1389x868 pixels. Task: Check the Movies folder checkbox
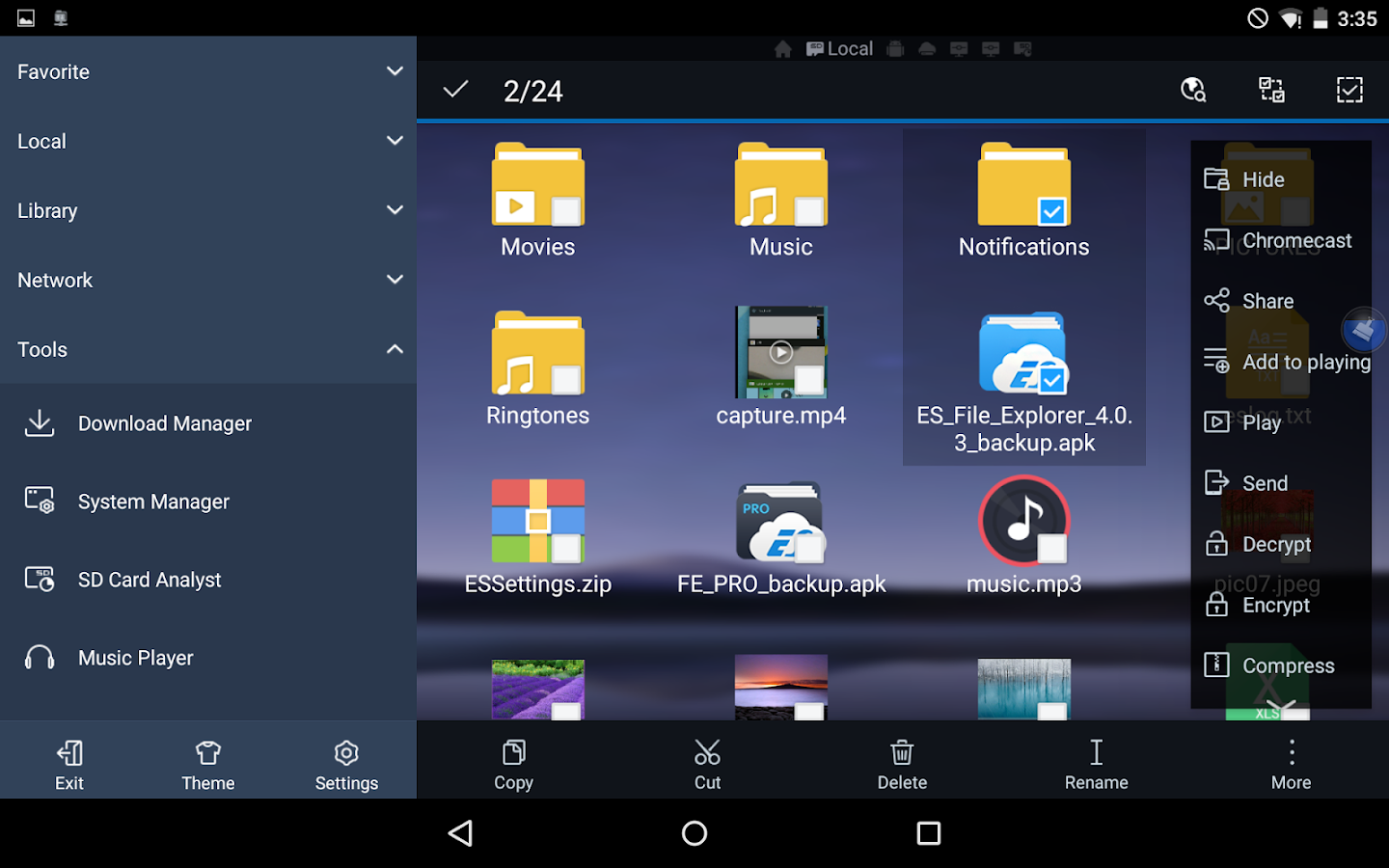click(x=565, y=211)
